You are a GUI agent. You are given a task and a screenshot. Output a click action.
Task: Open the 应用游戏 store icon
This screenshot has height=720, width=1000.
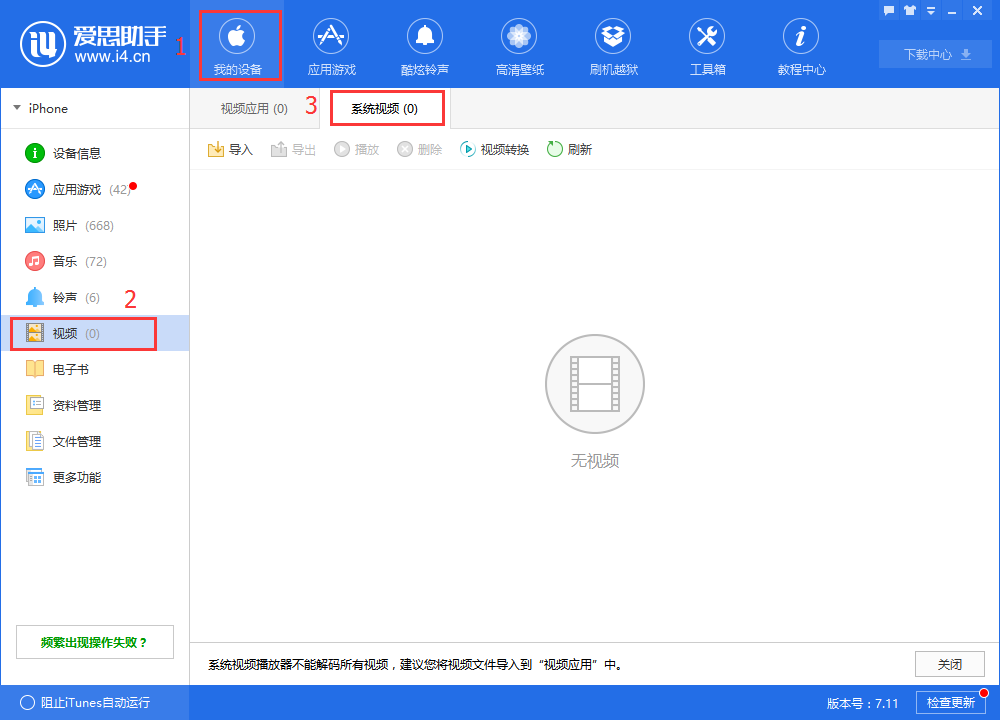point(331,46)
